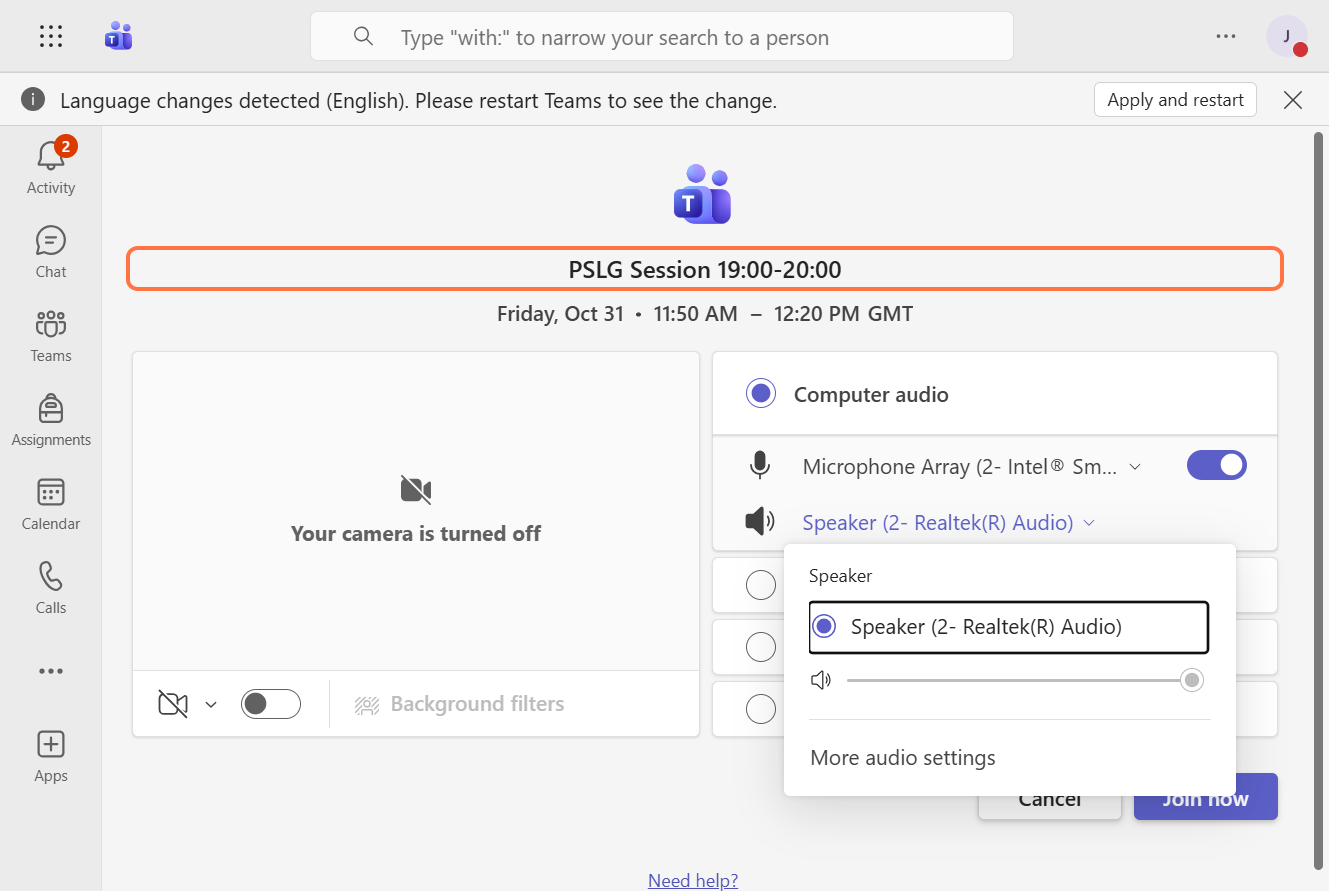Open the Need help? link
Viewport: 1329px width, 891px height.
click(693, 880)
